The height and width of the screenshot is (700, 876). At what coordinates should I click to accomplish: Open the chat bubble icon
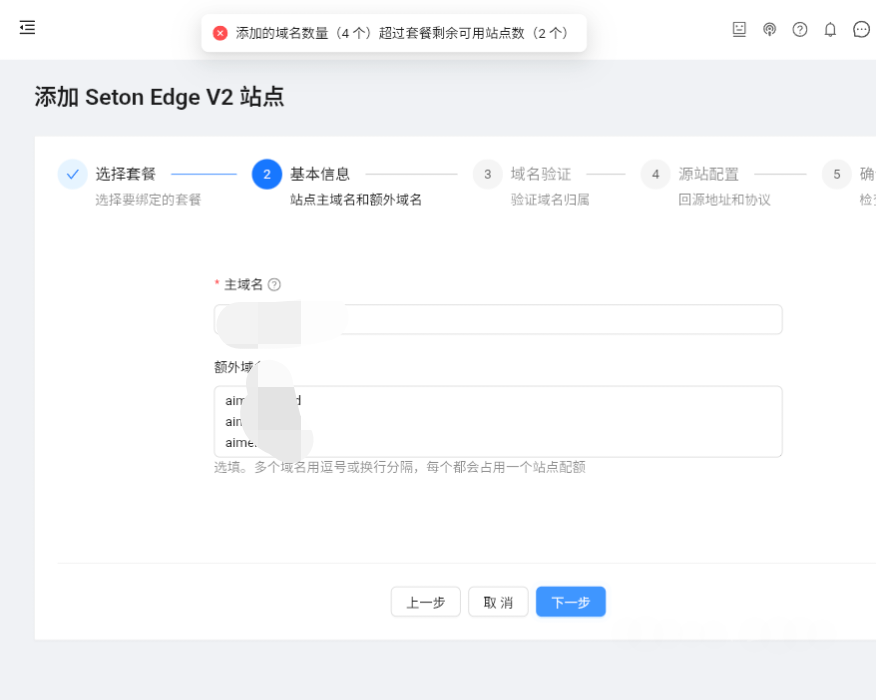[861, 29]
